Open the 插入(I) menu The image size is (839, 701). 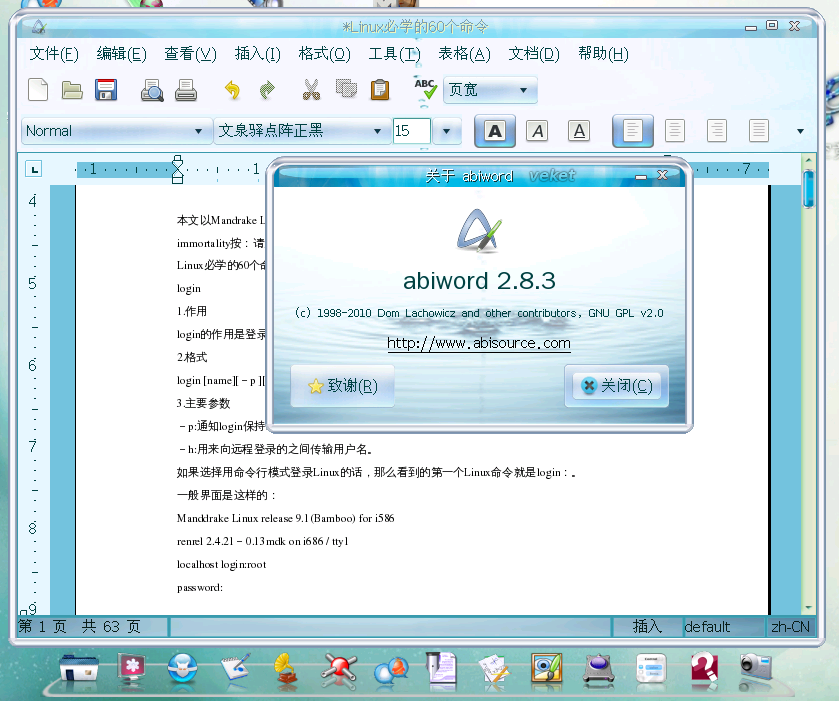coord(257,54)
